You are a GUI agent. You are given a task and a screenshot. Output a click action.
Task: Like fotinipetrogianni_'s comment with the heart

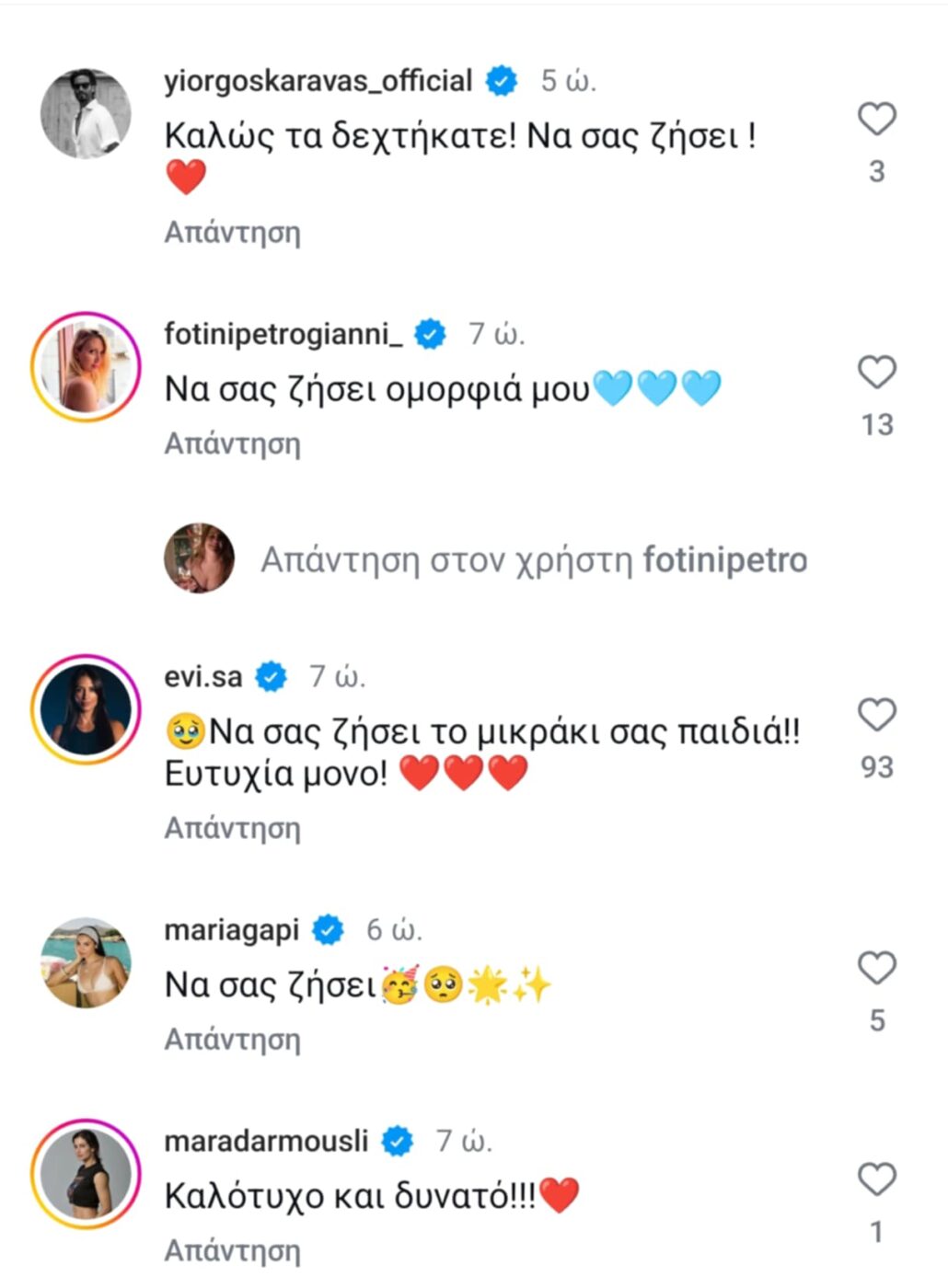coord(876,373)
